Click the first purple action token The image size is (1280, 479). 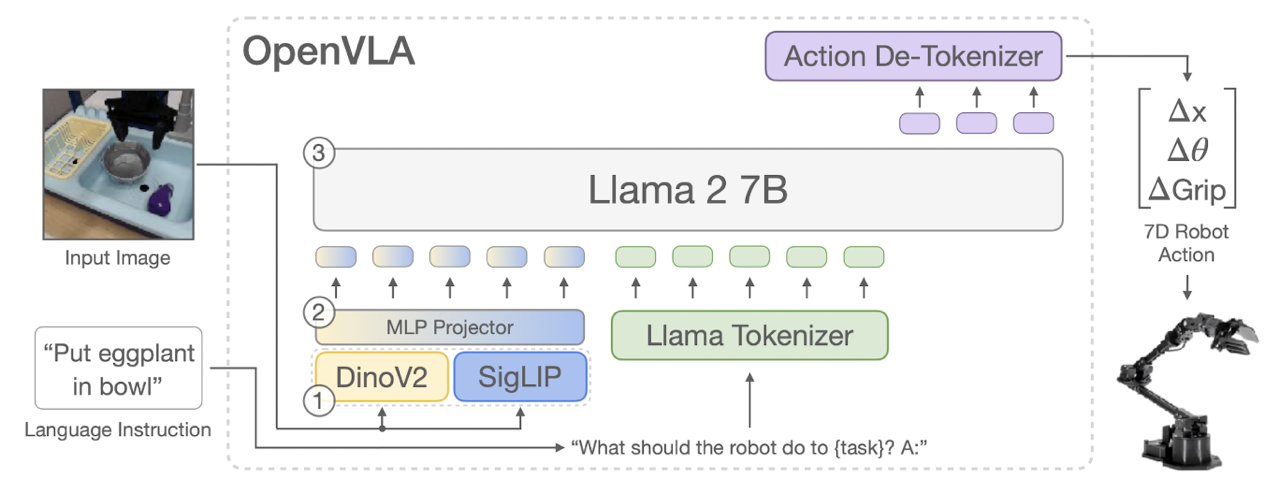[x=920, y=123]
